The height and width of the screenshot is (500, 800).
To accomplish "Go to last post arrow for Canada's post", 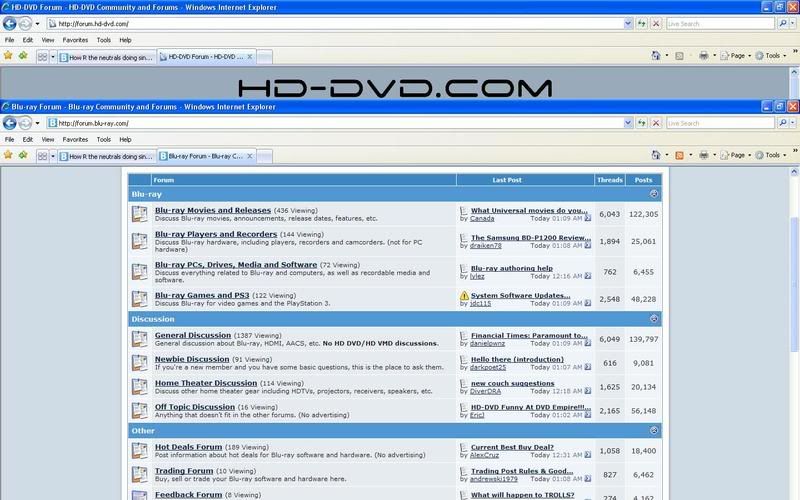I will pyautogui.click(x=588, y=218).
